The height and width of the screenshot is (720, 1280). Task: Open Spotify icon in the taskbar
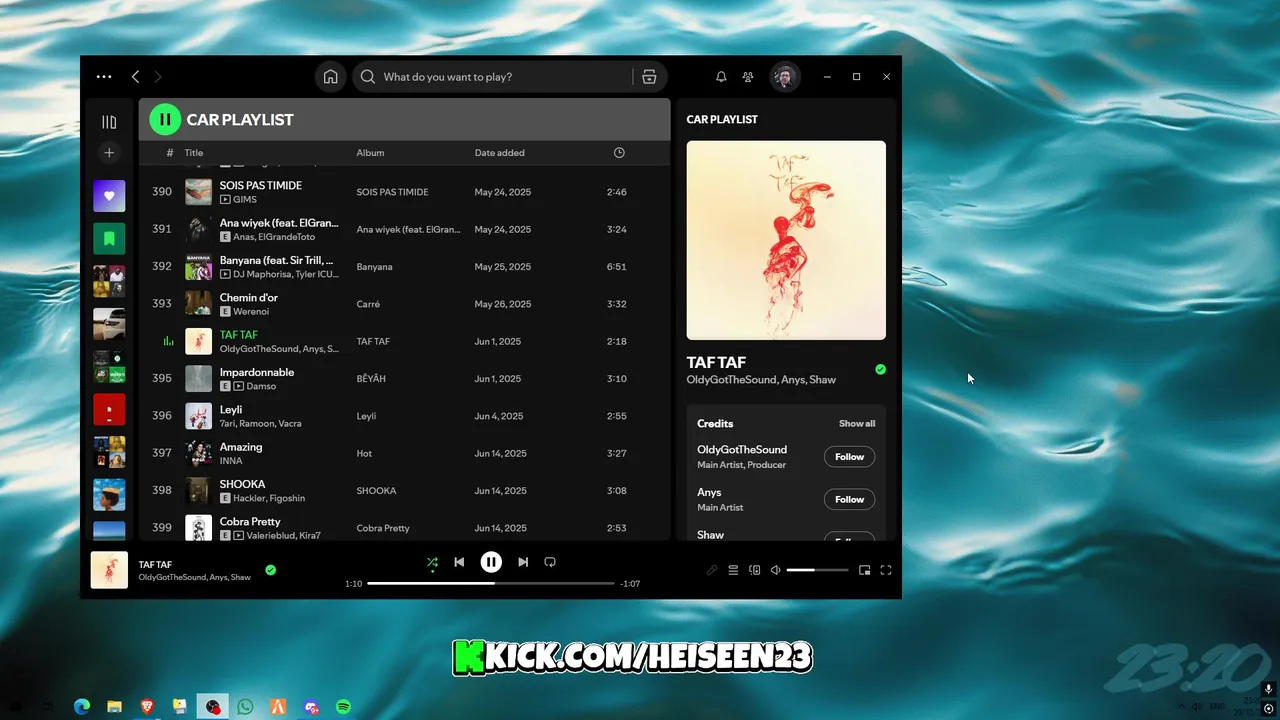pos(343,707)
